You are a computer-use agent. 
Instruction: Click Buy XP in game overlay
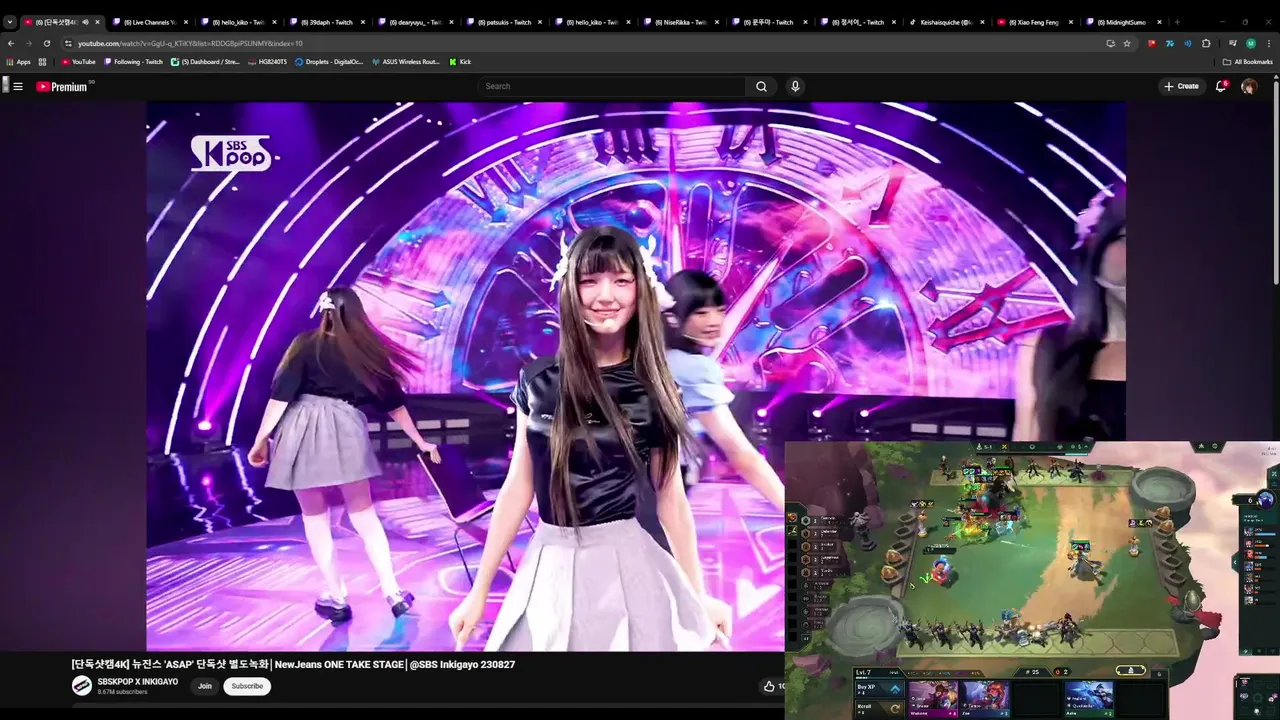[x=879, y=688]
